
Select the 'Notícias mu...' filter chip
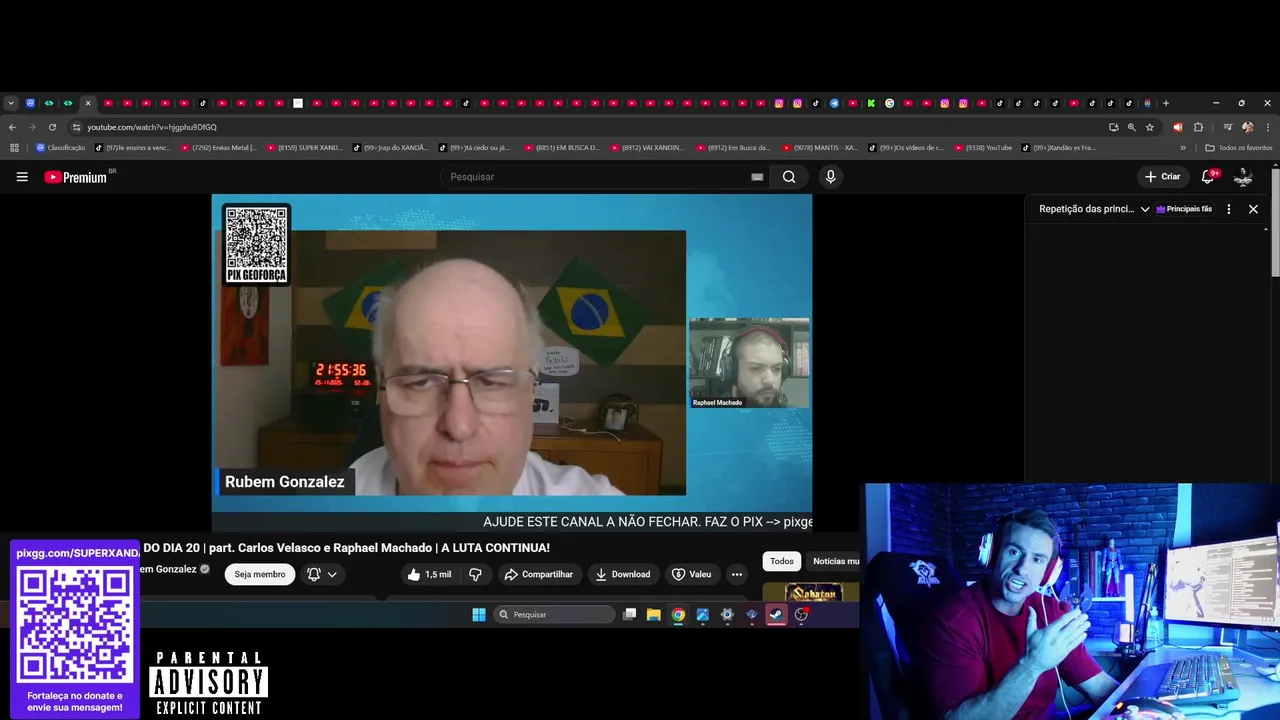[x=834, y=561]
